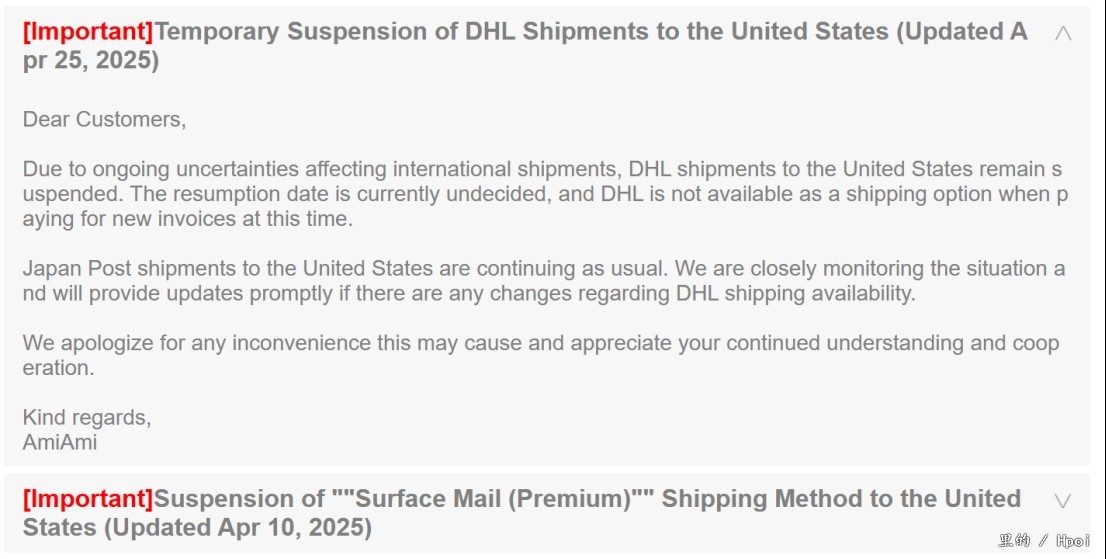Select the "Kind regards," closing line
Viewport: 1106px width, 559px height.
(87, 417)
